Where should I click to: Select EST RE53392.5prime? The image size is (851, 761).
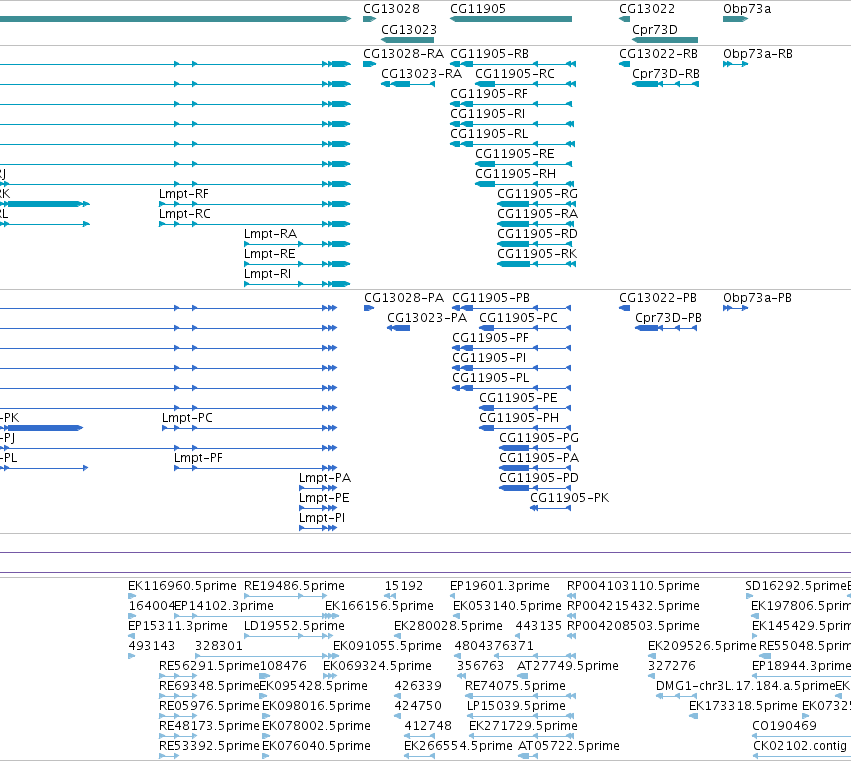pyautogui.click(x=209, y=746)
